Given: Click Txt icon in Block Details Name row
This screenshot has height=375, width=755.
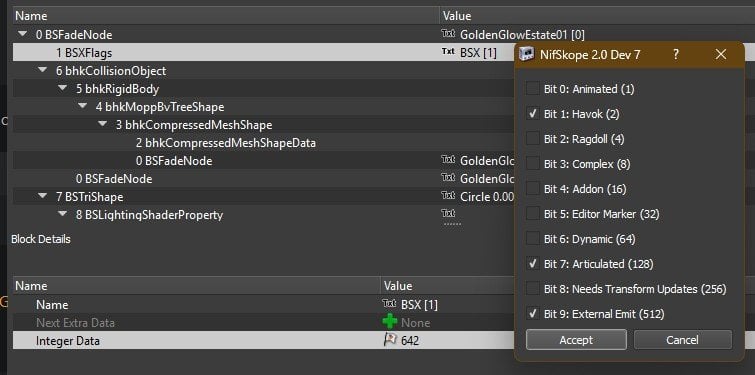Looking at the screenshot, I should 389,304.
